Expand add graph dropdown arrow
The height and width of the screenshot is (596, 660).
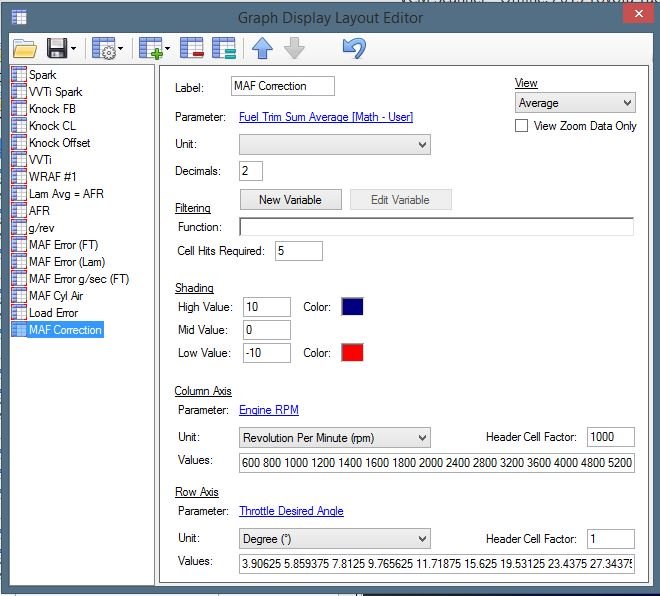point(168,48)
